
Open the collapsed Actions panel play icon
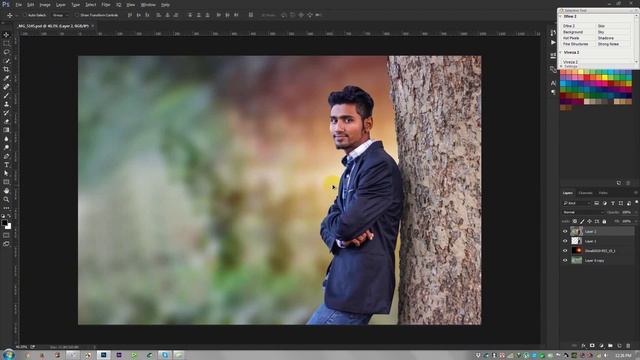tap(553, 42)
